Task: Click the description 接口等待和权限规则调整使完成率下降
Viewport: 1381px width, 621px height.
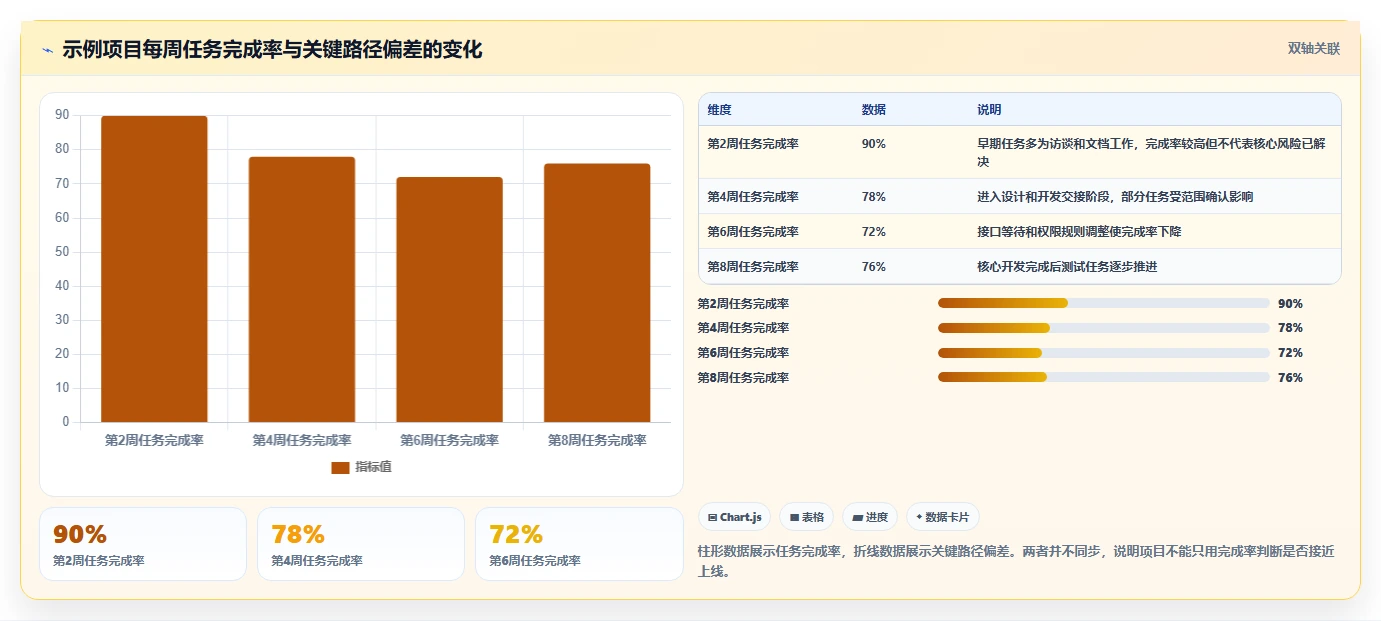Action: [1079, 232]
